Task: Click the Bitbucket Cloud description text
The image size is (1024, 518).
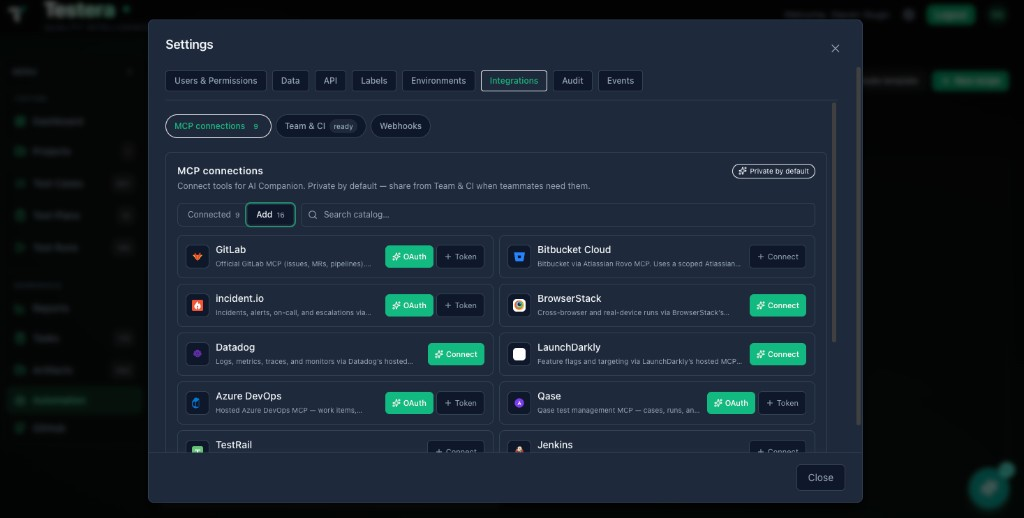Action: click(x=639, y=265)
